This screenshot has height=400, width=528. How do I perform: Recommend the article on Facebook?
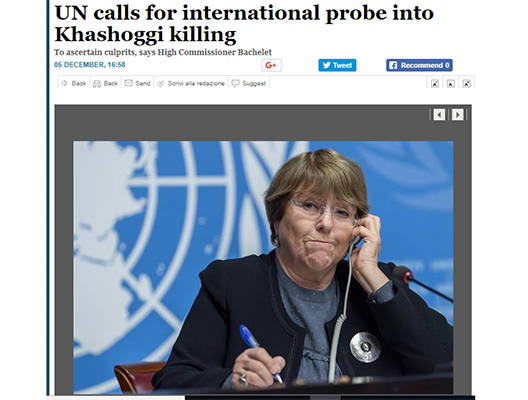click(x=419, y=65)
